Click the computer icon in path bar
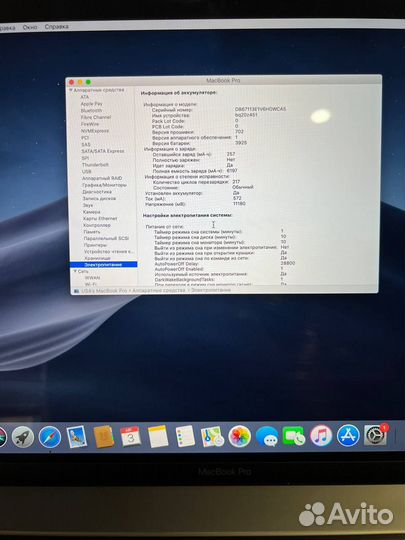405x540 pixels. click(75, 291)
